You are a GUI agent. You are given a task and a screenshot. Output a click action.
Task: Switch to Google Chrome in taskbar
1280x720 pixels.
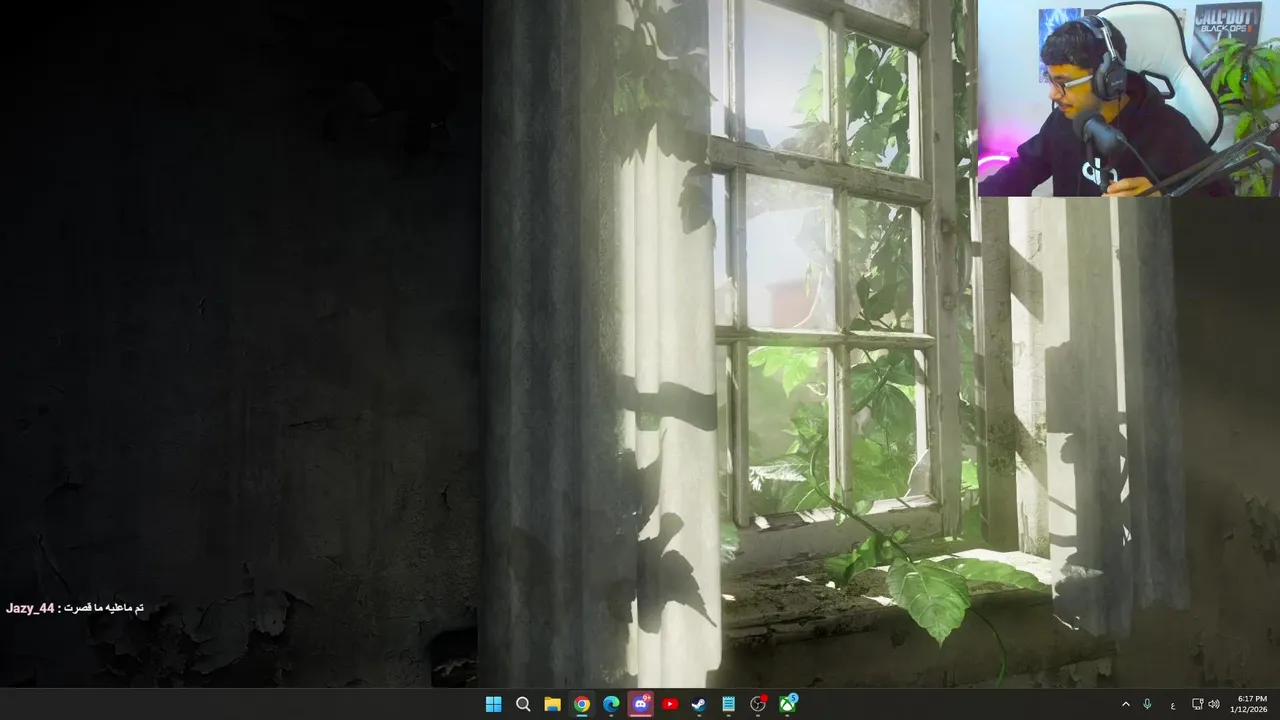point(582,704)
